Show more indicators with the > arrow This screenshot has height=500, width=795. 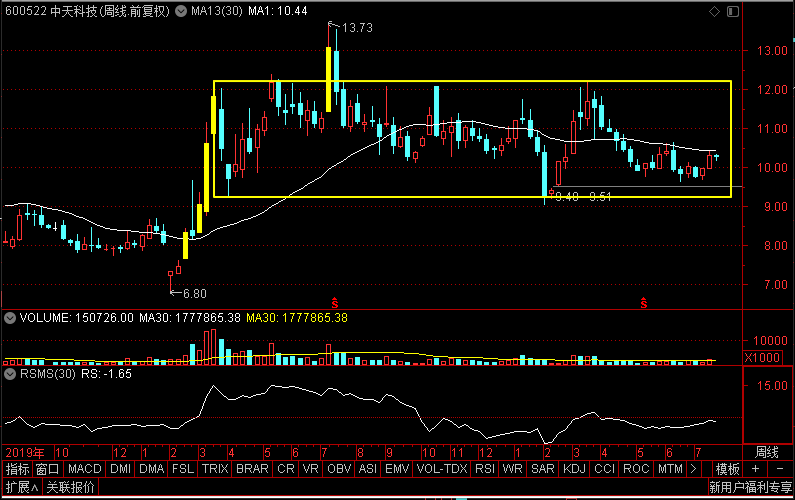pos(693,469)
